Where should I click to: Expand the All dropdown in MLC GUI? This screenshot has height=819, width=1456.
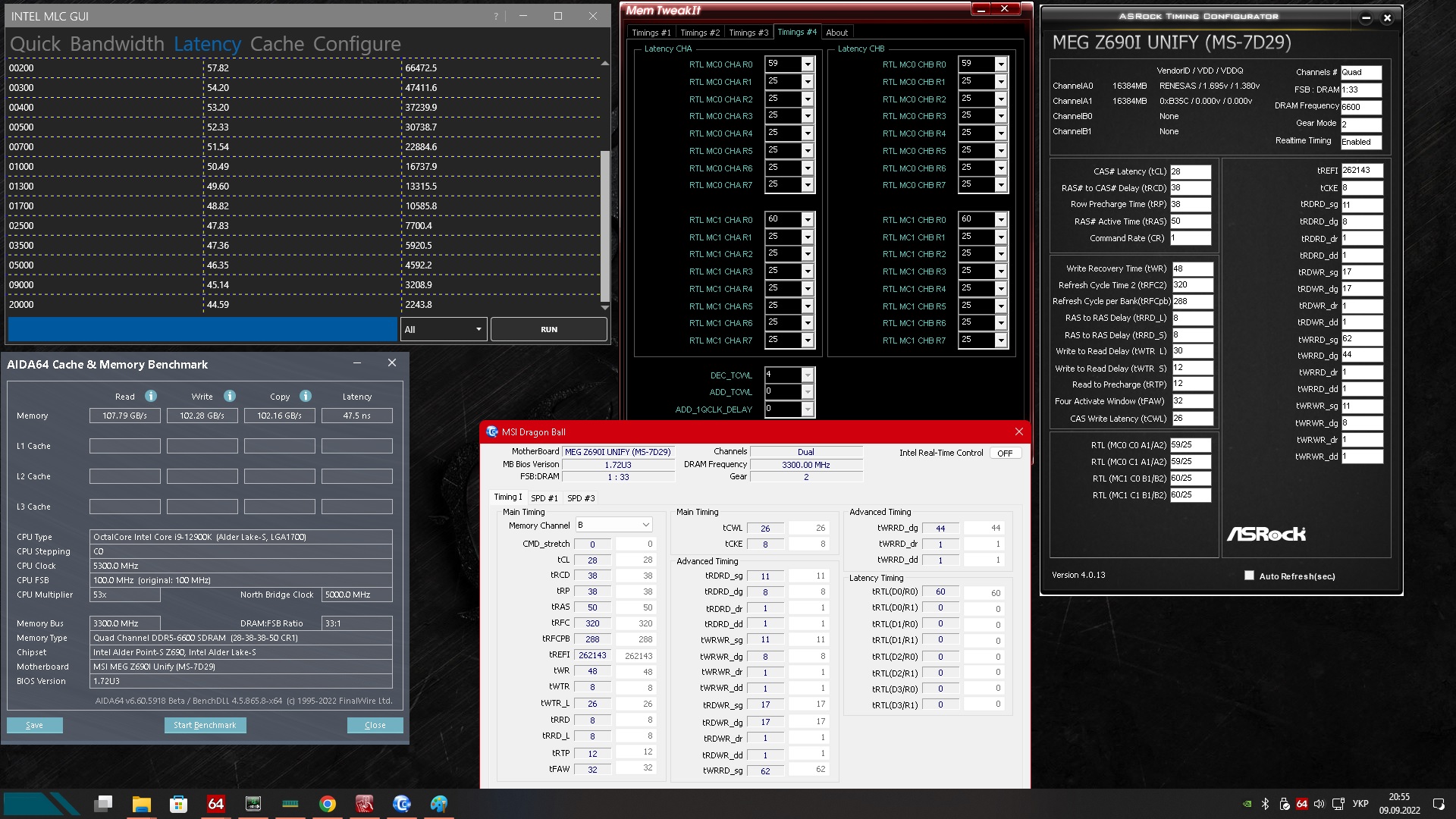coord(444,329)
